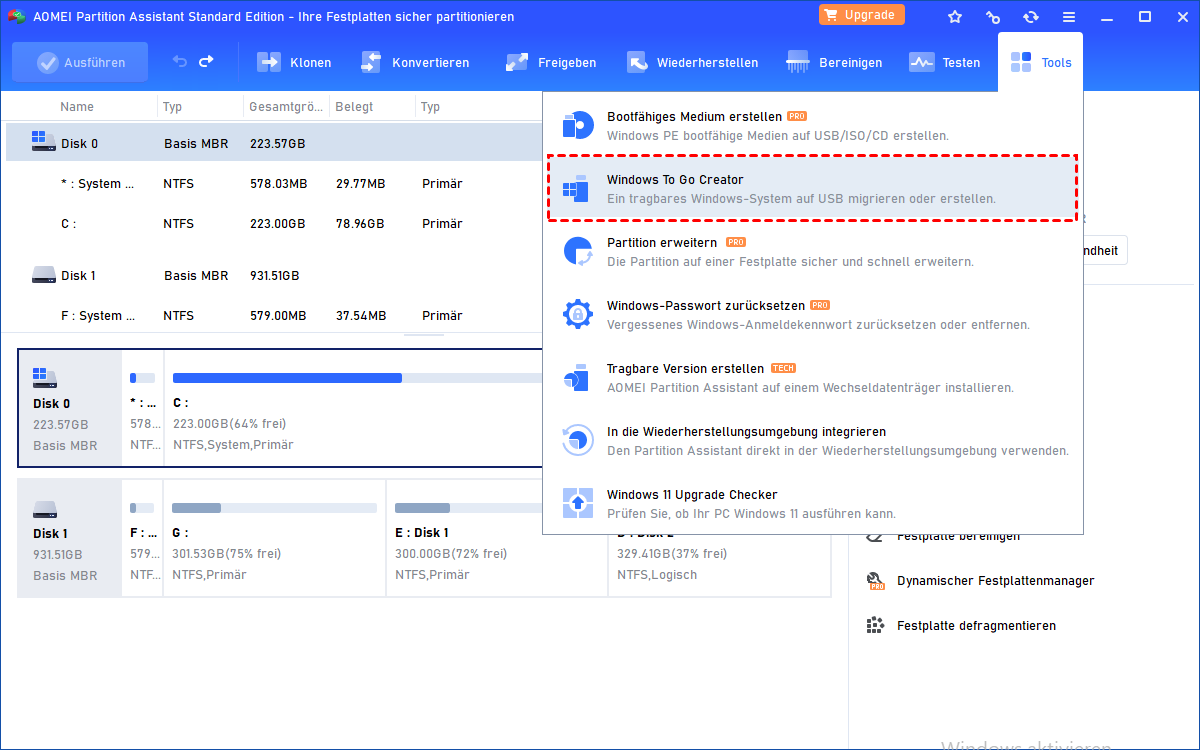Select the G : 301.53GB partition block

click(x=274, y=538)
